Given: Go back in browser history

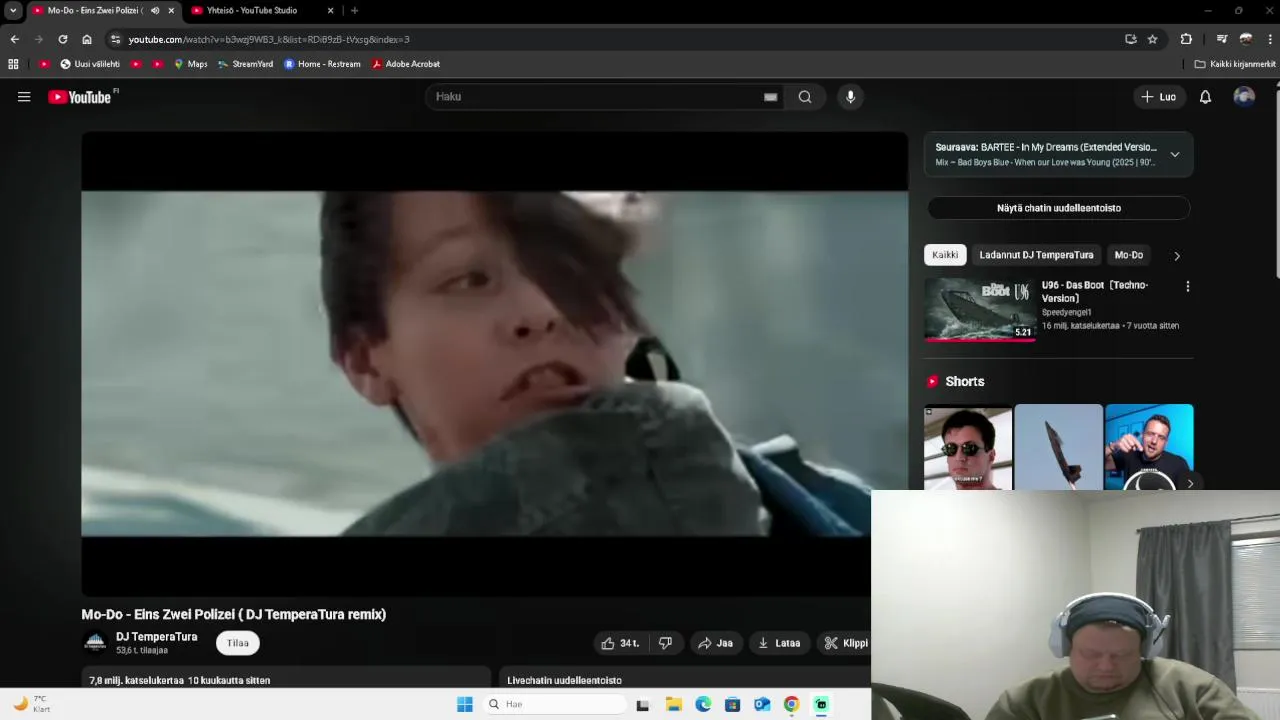Looking at the screenshot, I should pos(14,39).
